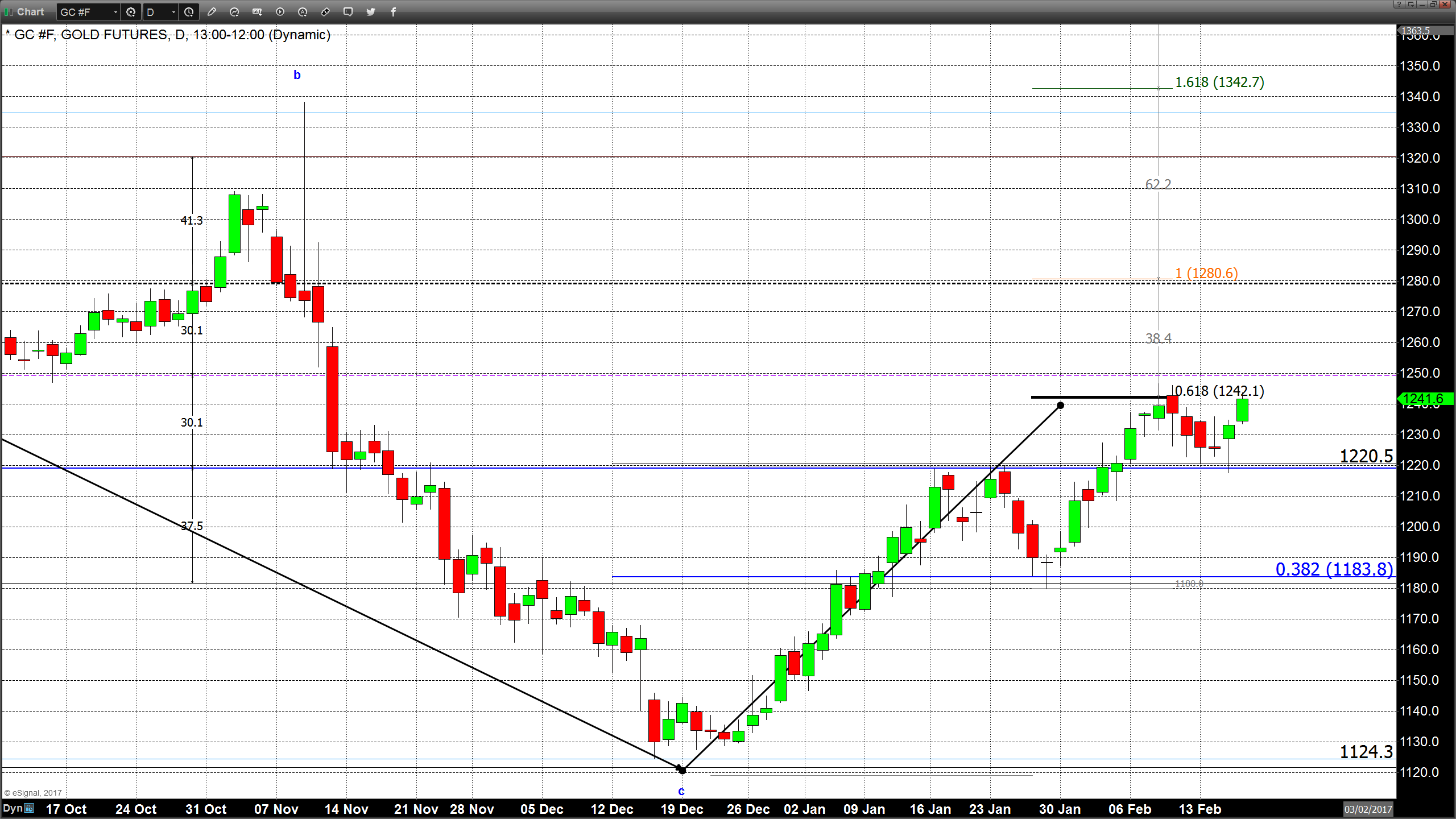Expand the D interval dropdown
The height and width of the screenshot is (819, 1456).
click(173, 12)
